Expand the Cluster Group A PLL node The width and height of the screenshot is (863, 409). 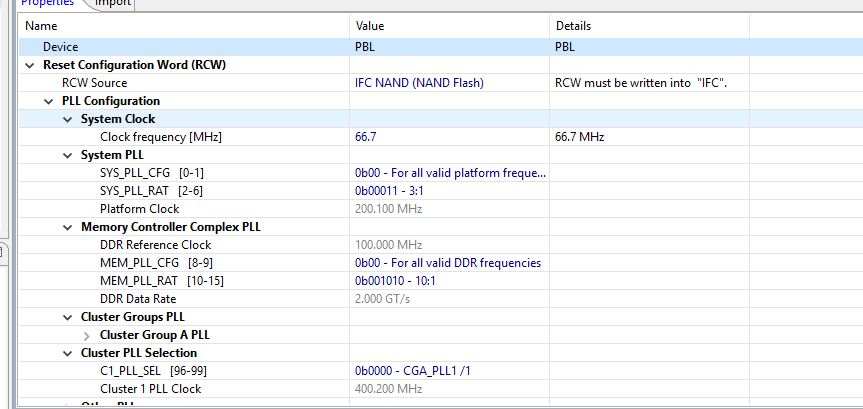click(86, 335)
